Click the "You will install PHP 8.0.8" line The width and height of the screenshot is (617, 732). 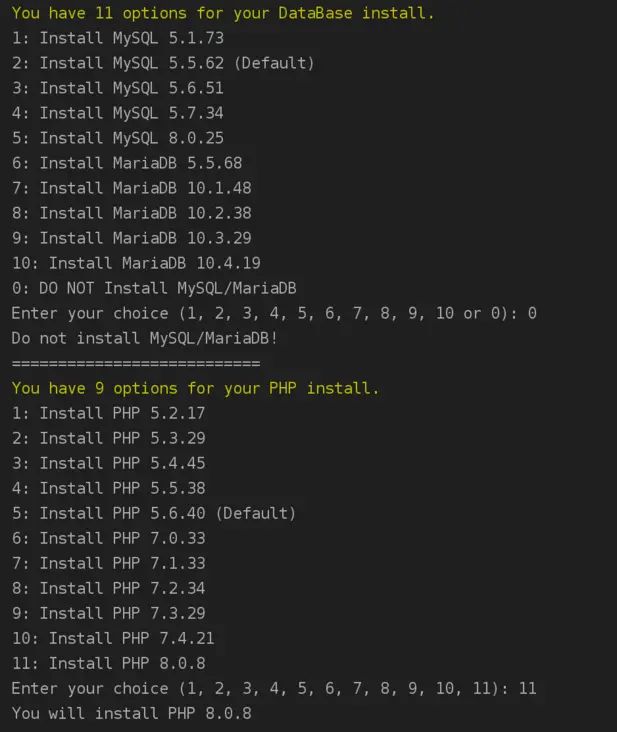pyautogui.click(x=131, y=713)
